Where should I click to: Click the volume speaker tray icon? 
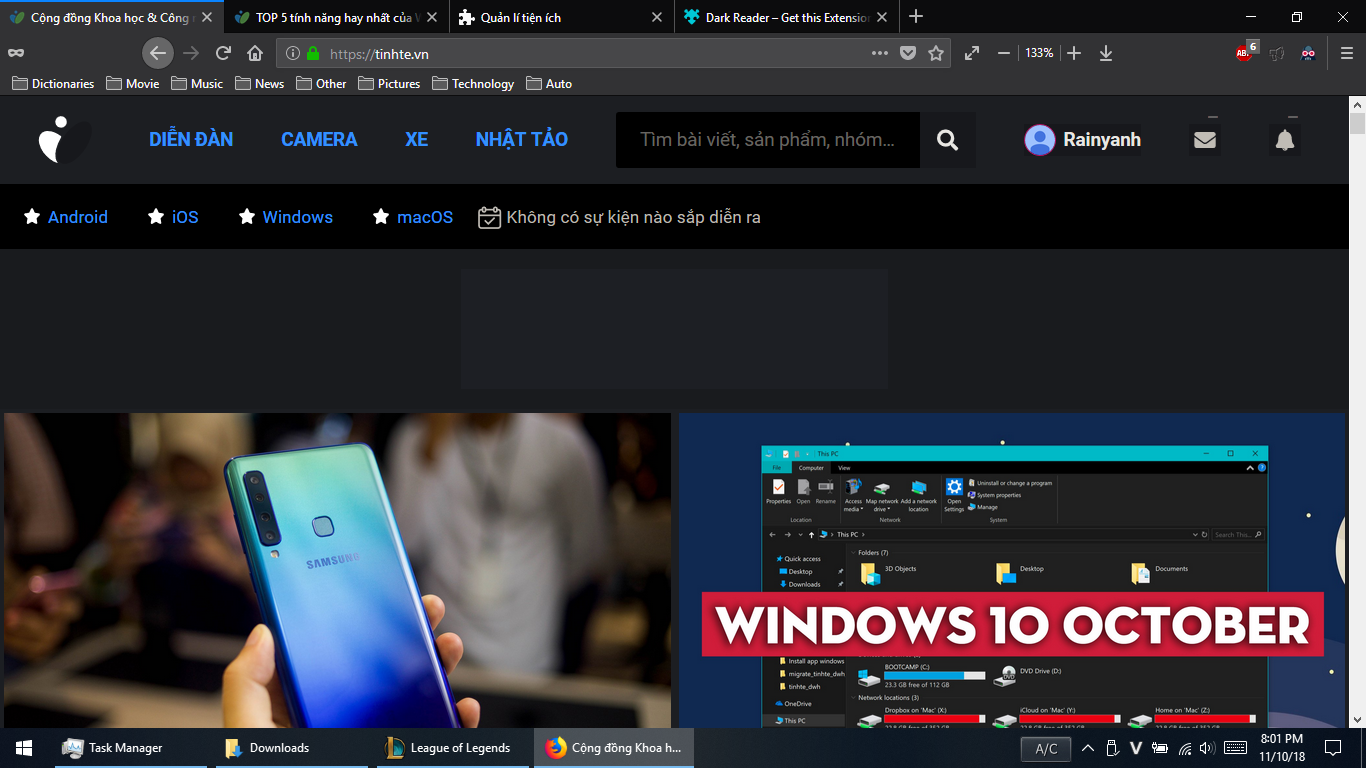click(1206, 748)
